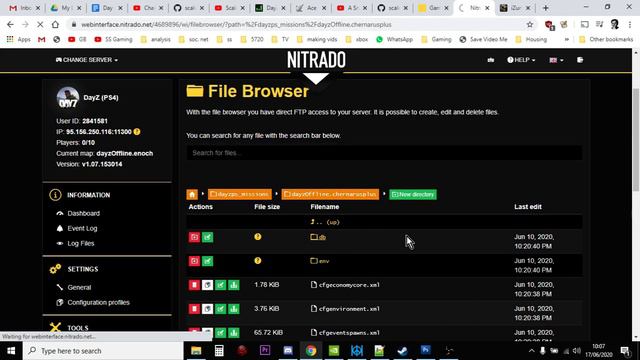The width and height of the screenshot is (640, 360).
Task: Open the Windows notification center
Action: click(x=625, y=351)
